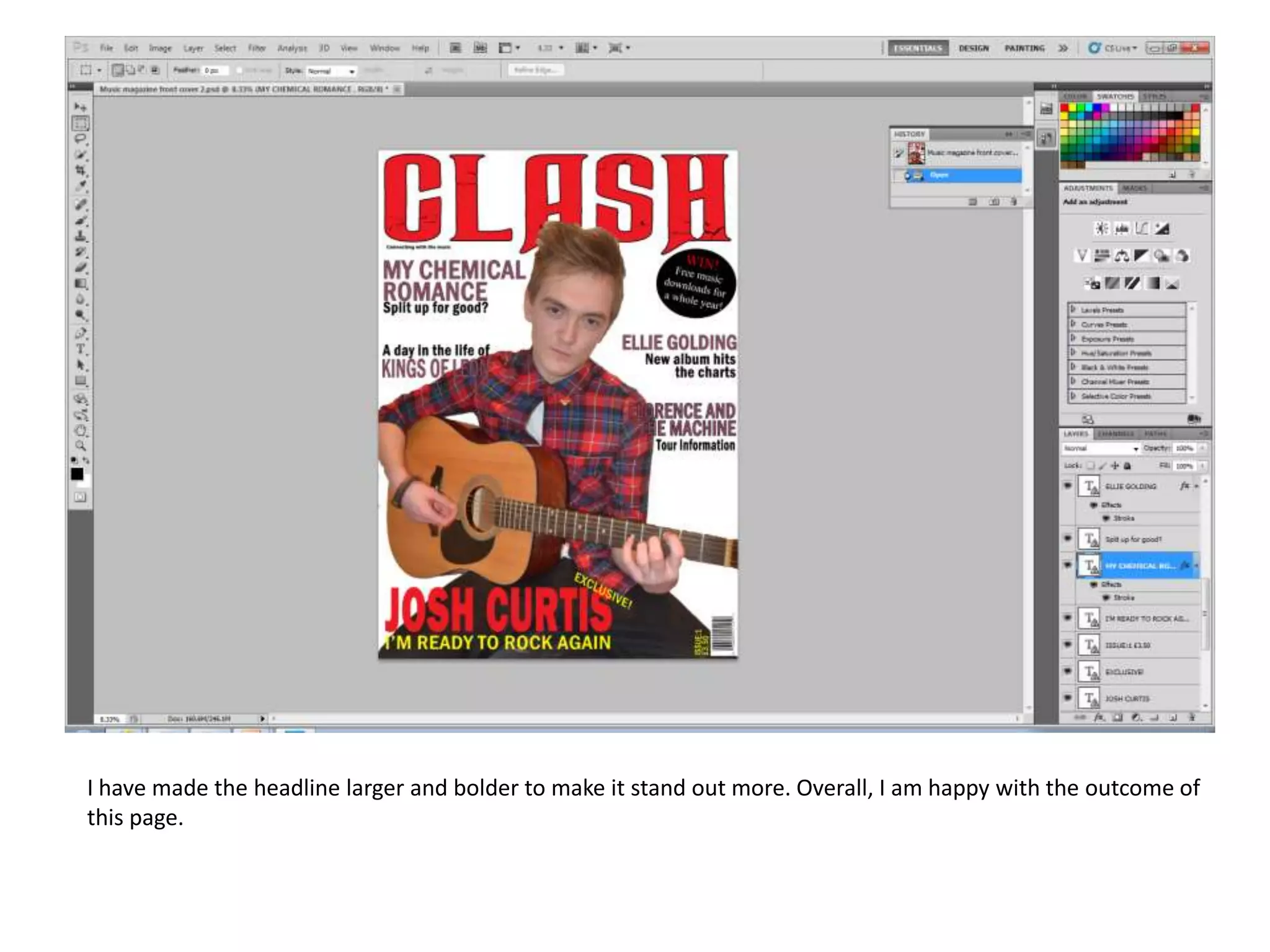1270x952 pixels.
Task: Select the 'Open' history state
Action: 957,175
